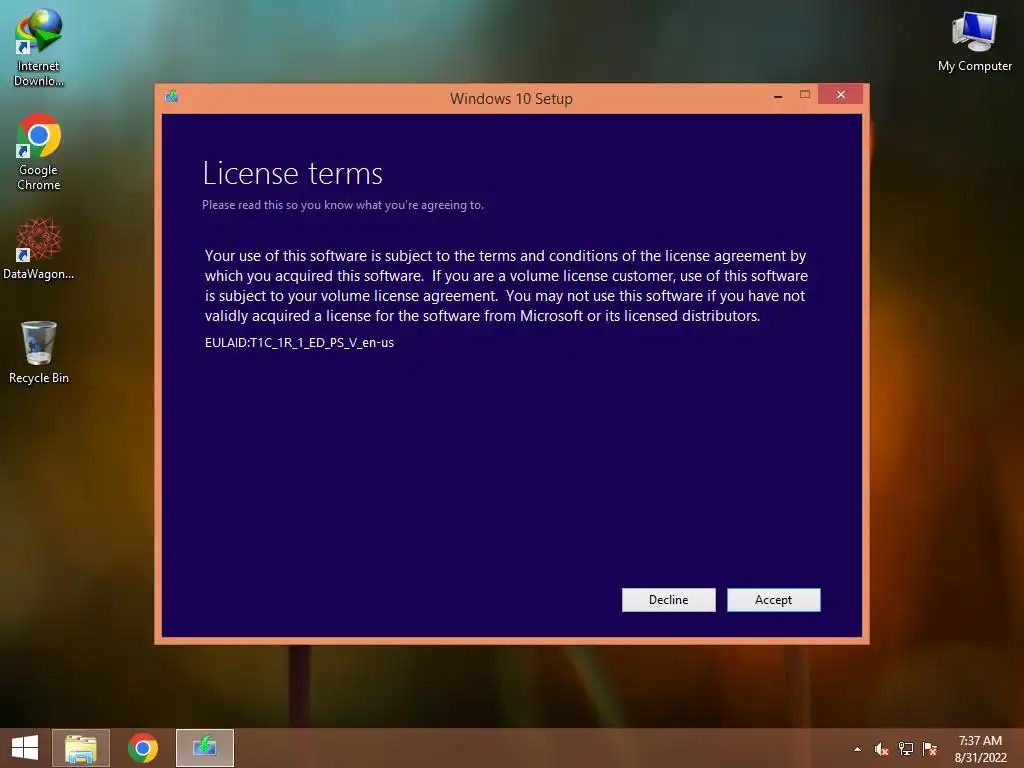Open My Computer desktop icon
The height and width of the screenshot is (768, 1024).
coord(974,40)
